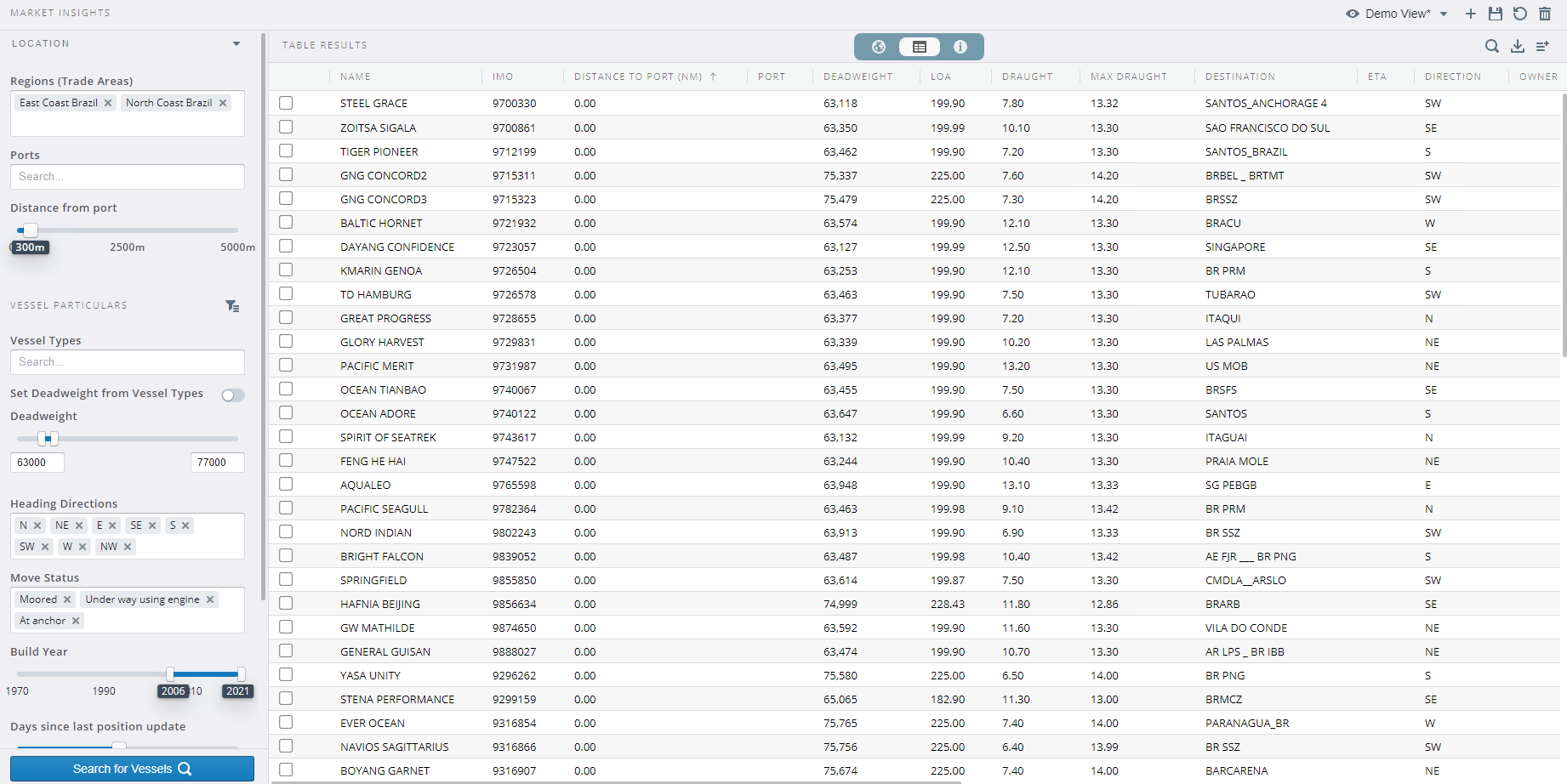
Task: Tick the checkbox for STEEL GRACE
Action: 286,103
